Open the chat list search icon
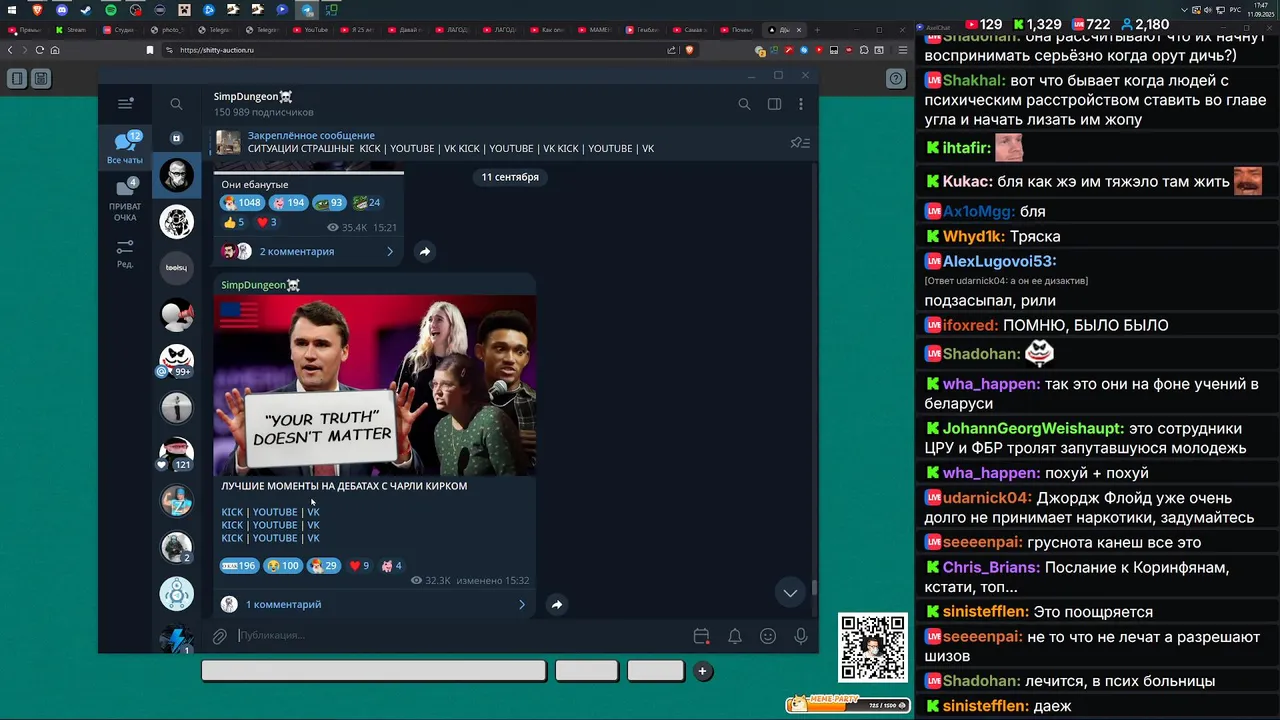Screen dimensions: 1280x720 pyautogui.click(x=176, y=104)
